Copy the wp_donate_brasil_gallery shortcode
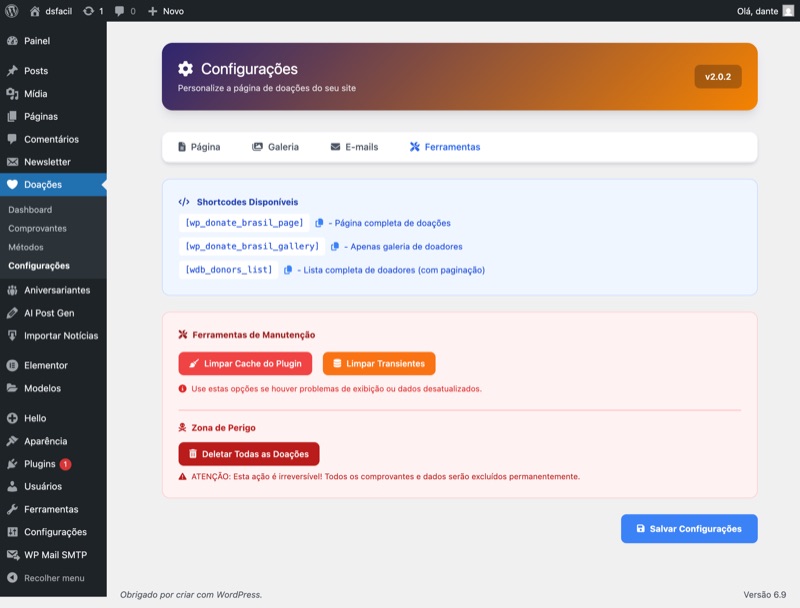The image size is (800, 608). point(335,246)
